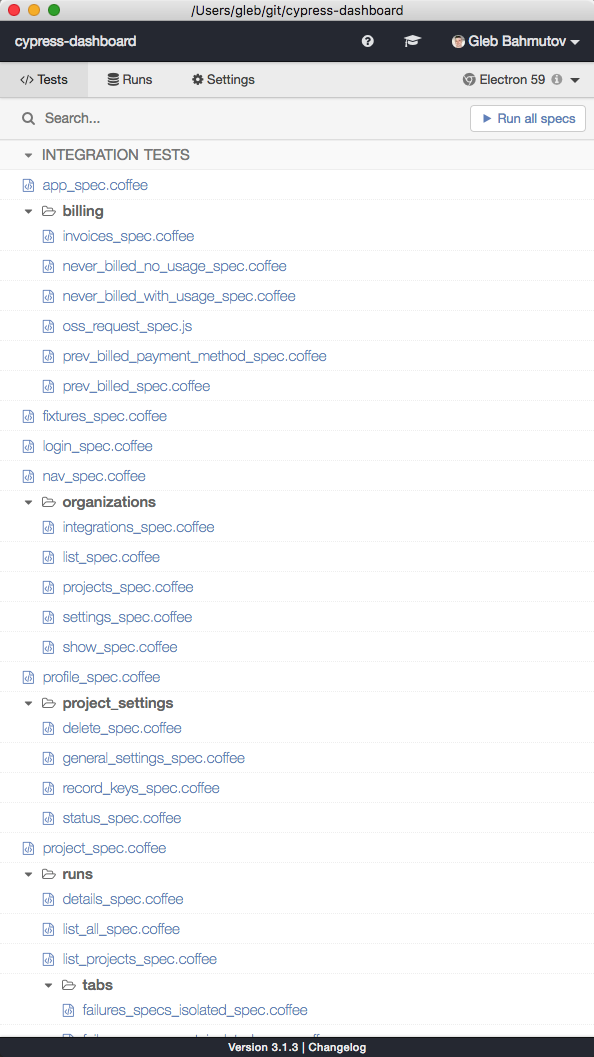594x1057 pixels.
Task: Open the Gleb Bahmutov user menu
Action: coord(516,41)
